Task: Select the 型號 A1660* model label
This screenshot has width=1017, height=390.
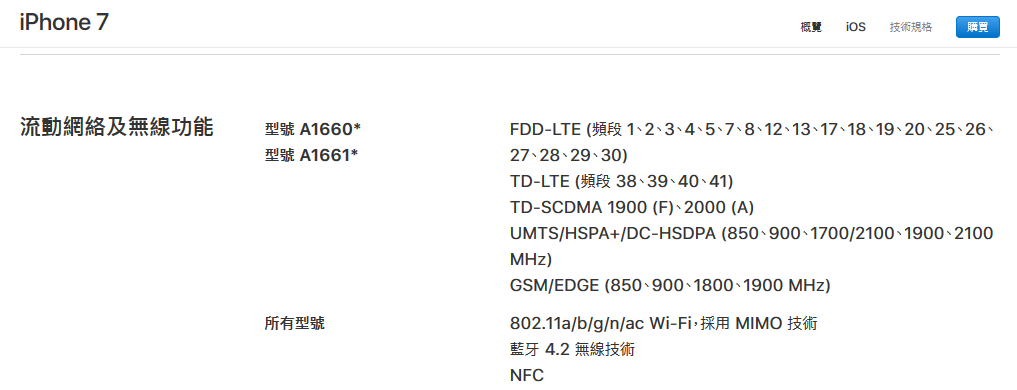Action: [x=313, y=130]
